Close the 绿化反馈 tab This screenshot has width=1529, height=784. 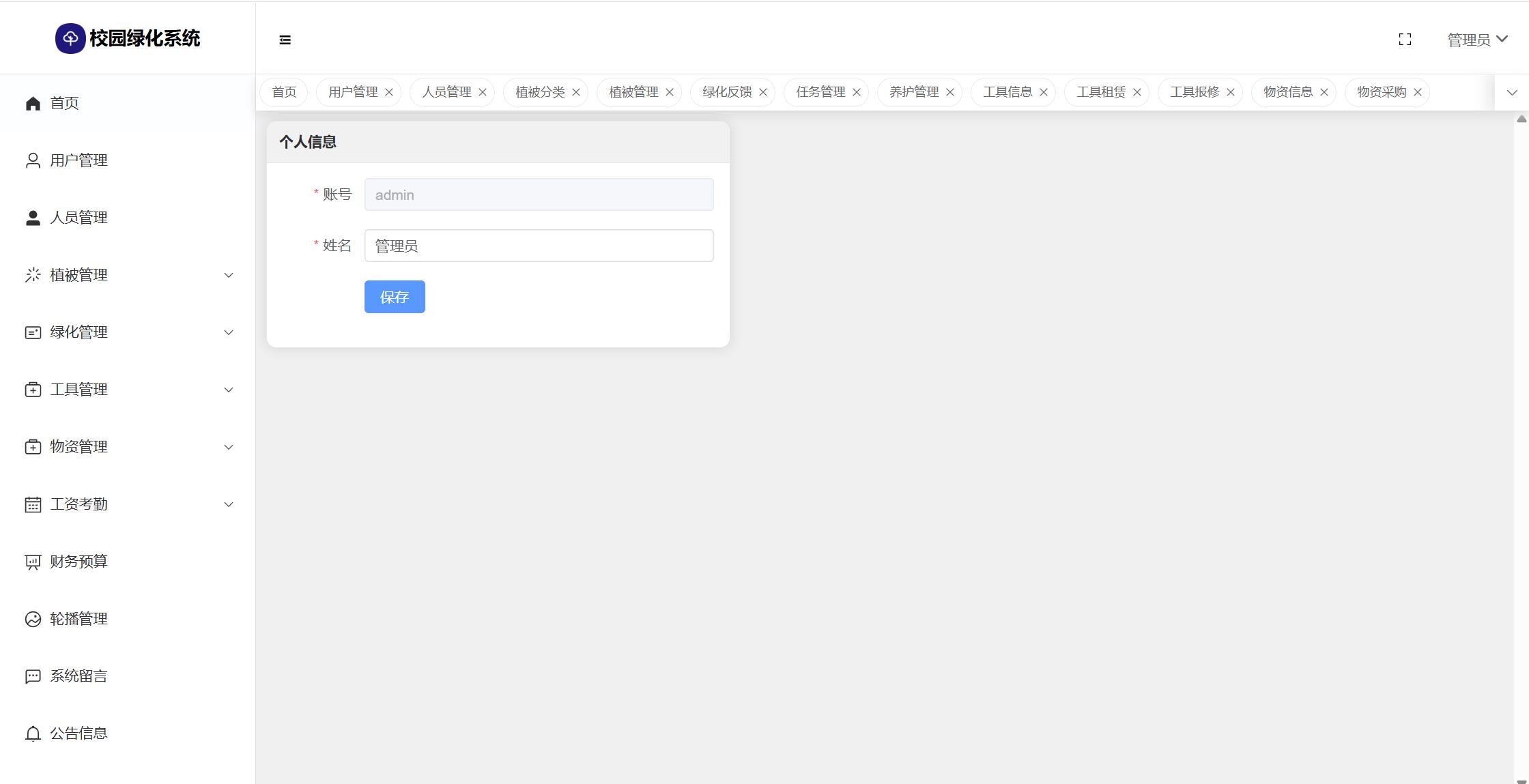[763, 92]
